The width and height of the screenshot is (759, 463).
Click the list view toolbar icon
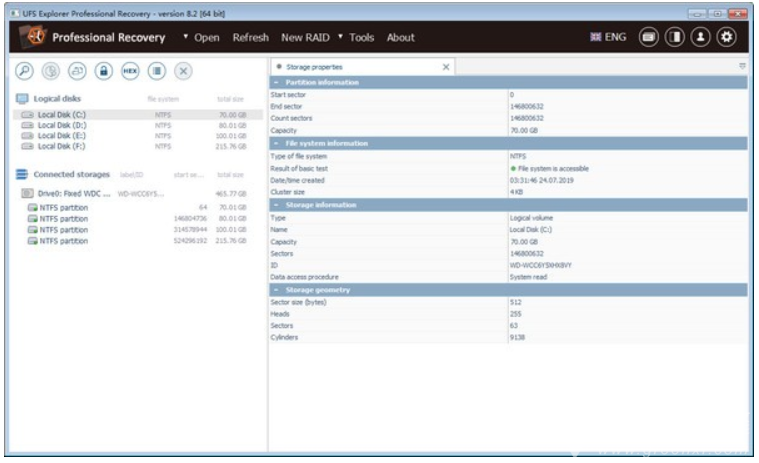[x=157, y=71]
